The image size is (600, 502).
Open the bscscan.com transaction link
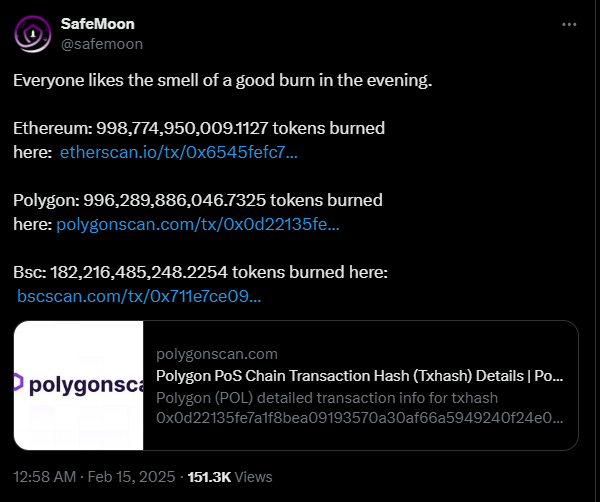(139, 296)
